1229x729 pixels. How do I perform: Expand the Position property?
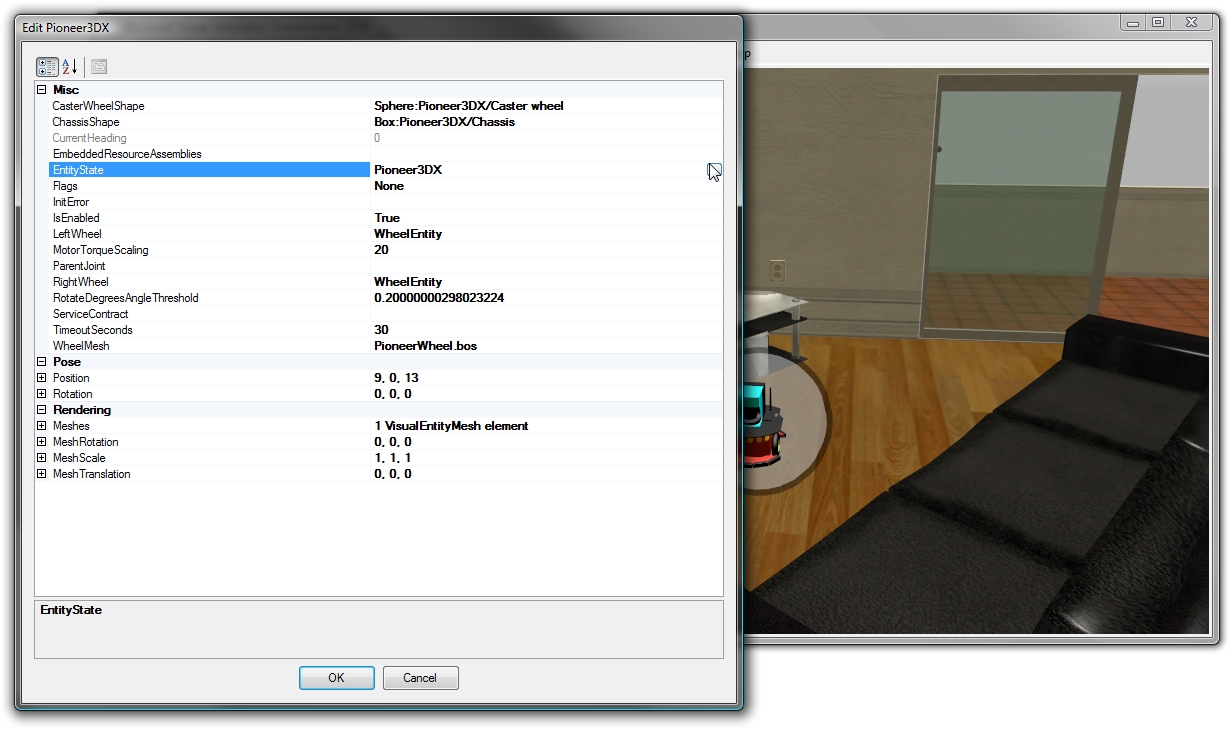[x=41, y=377]
